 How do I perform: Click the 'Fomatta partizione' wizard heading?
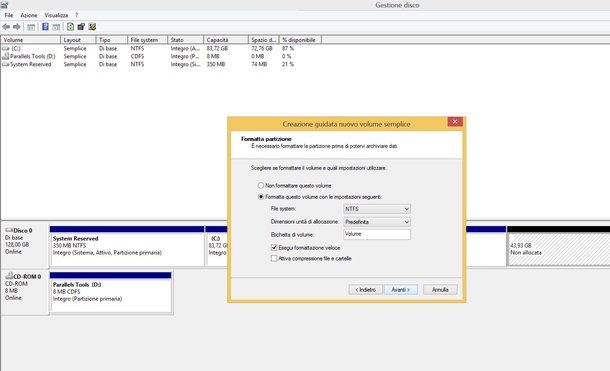(266, 139)
